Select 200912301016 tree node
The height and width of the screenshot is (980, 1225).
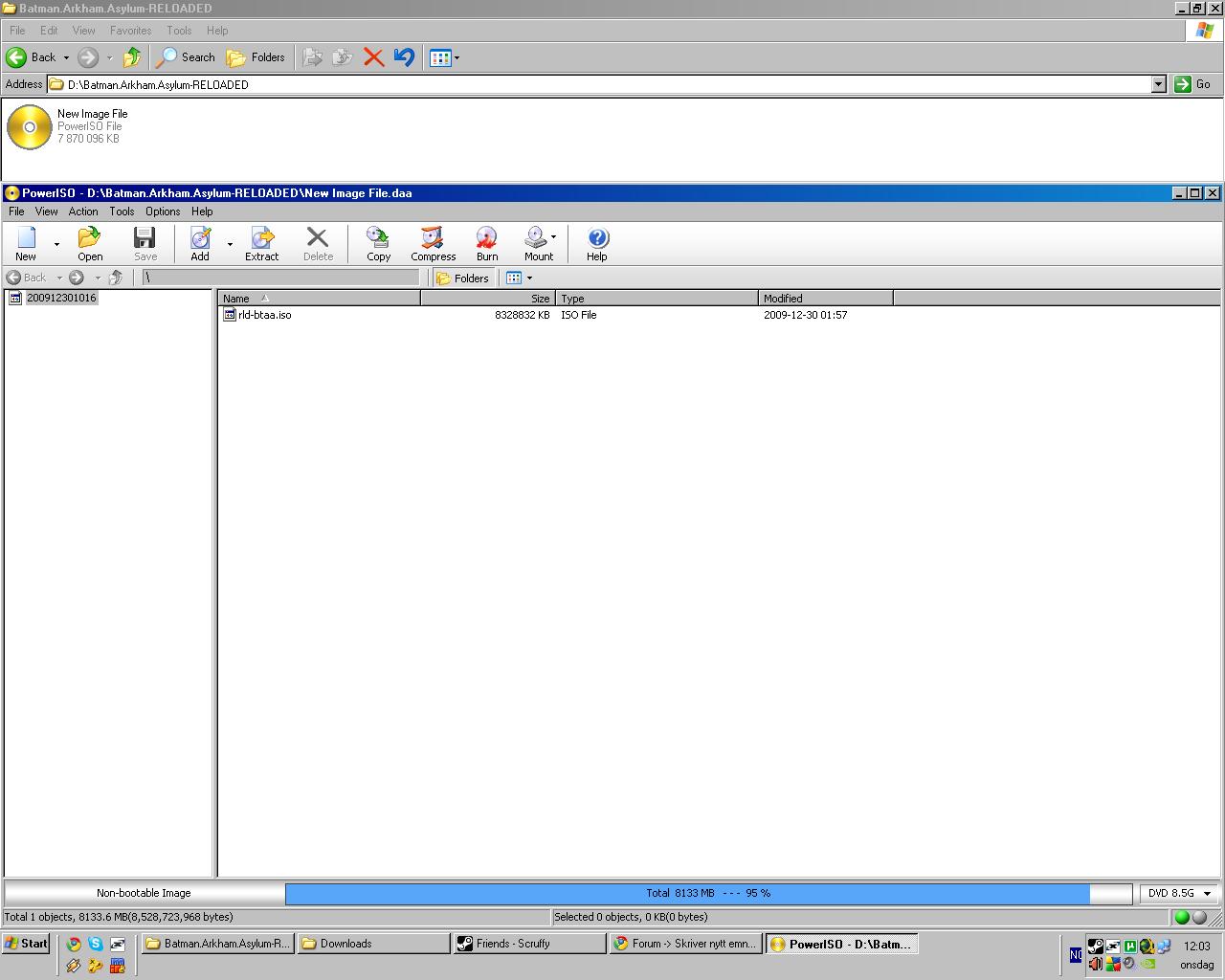61,298
